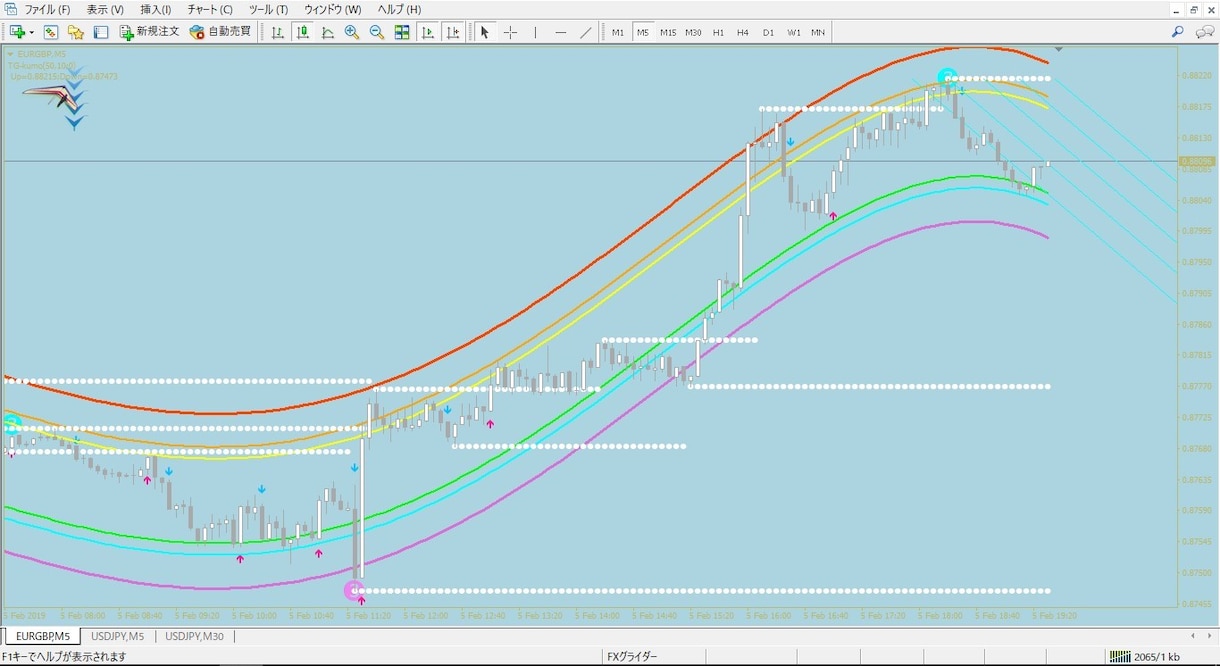Select the horizontal line drawing tool

561,32
